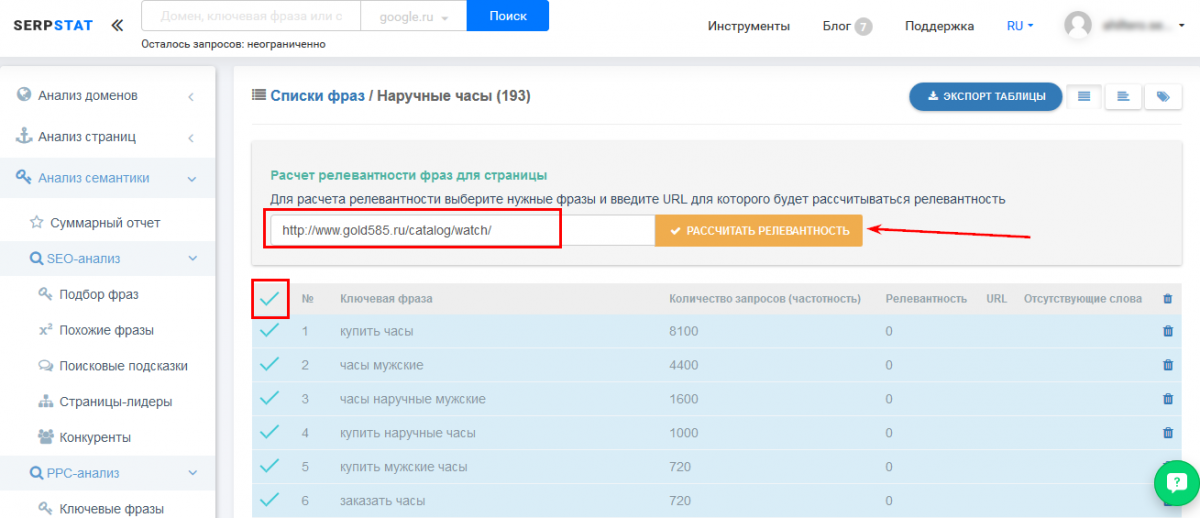Open 'Инструменты' in top menu
Image resolution: width=1200 pixels, height=518 pixels.
748,26
